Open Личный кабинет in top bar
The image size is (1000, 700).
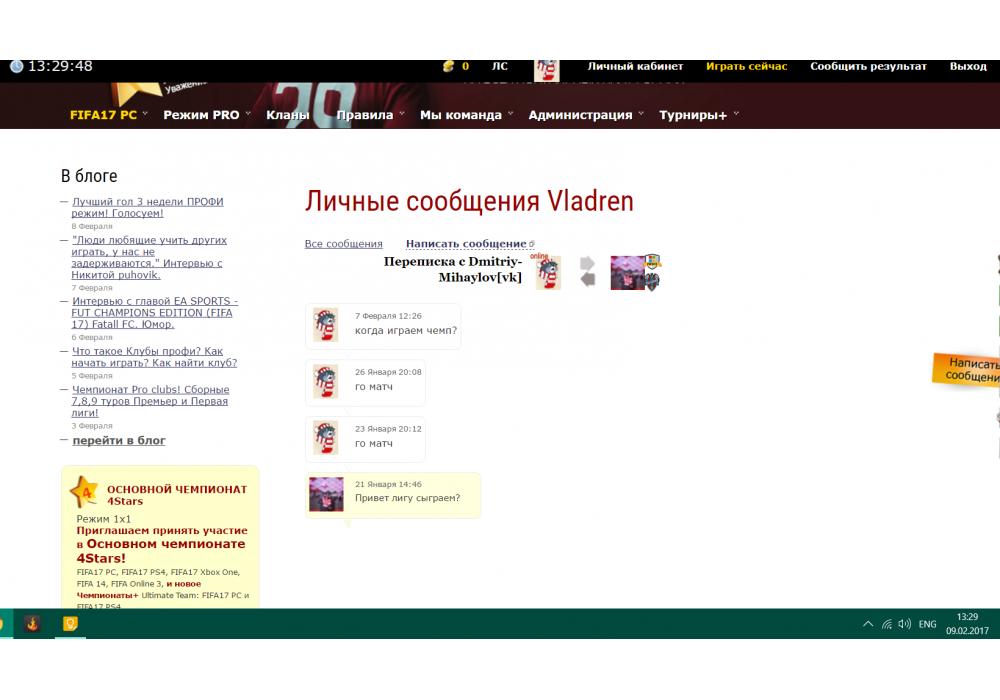[x=635, y=67]
